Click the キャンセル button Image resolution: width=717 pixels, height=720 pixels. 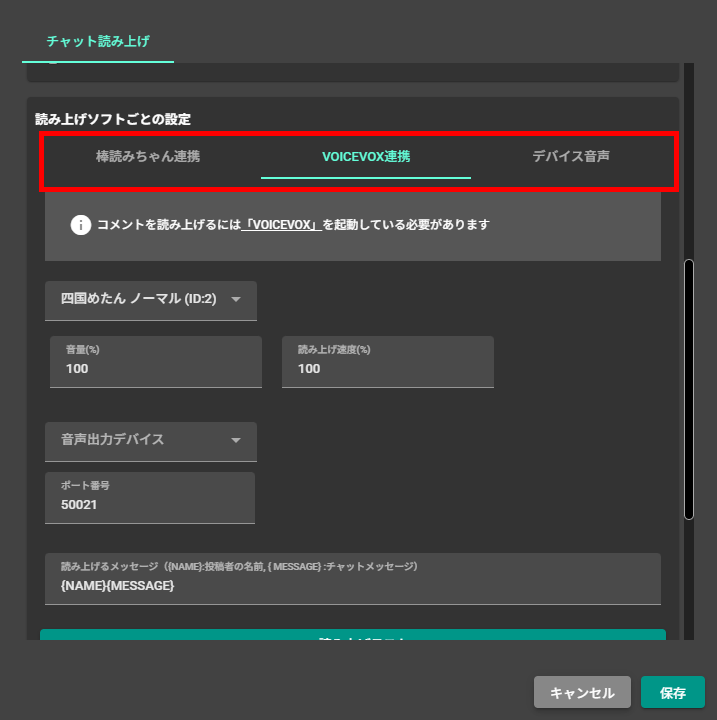point(582,692)
